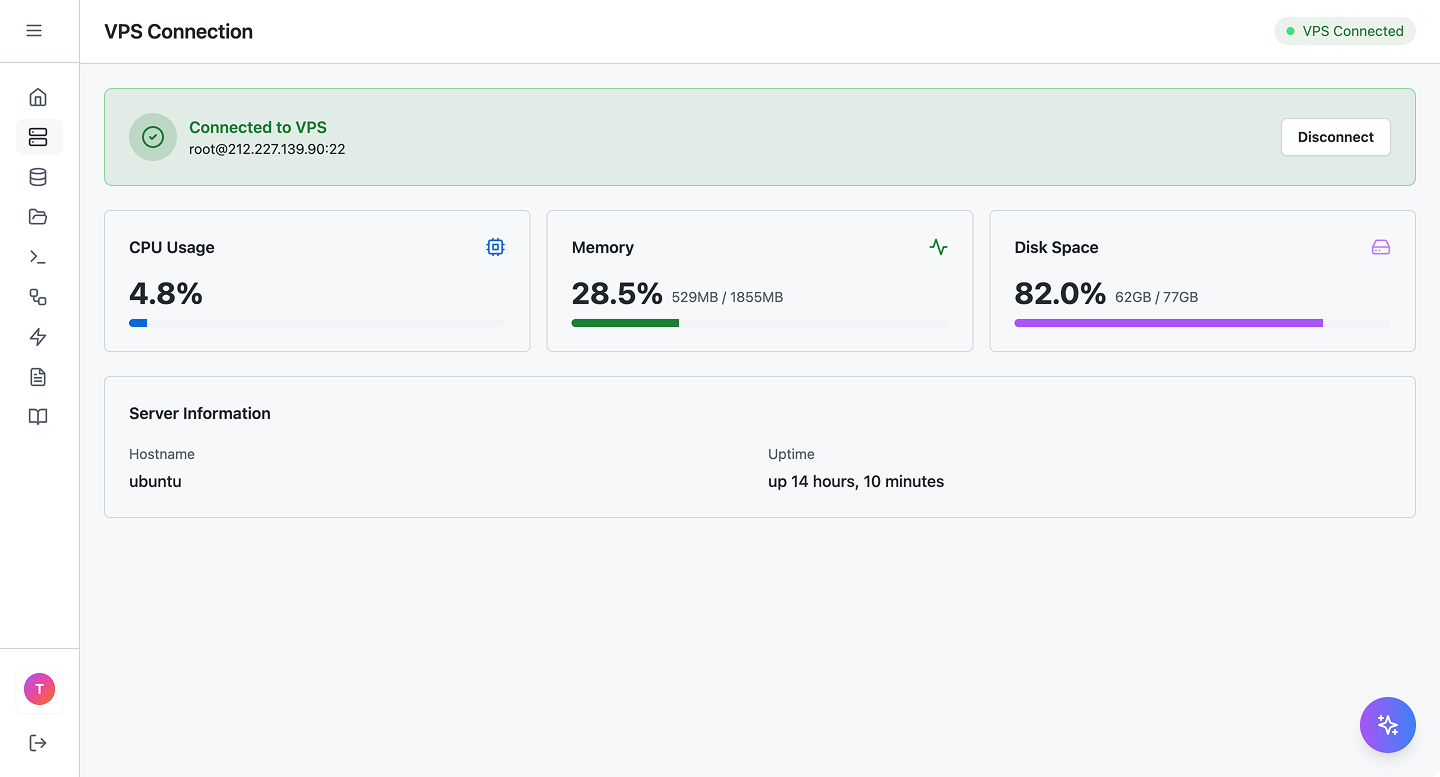Toggle the hamburger menu sidebar
The width and height of the screenshot is (1440, 777).
[34, 31]
